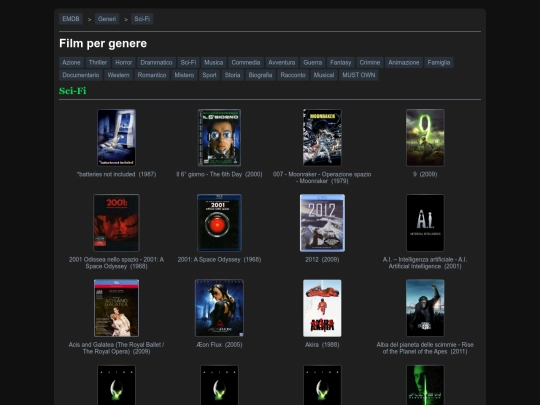
Task: Open 'Akira (1988)' title link
Action: tap(322, 344)
